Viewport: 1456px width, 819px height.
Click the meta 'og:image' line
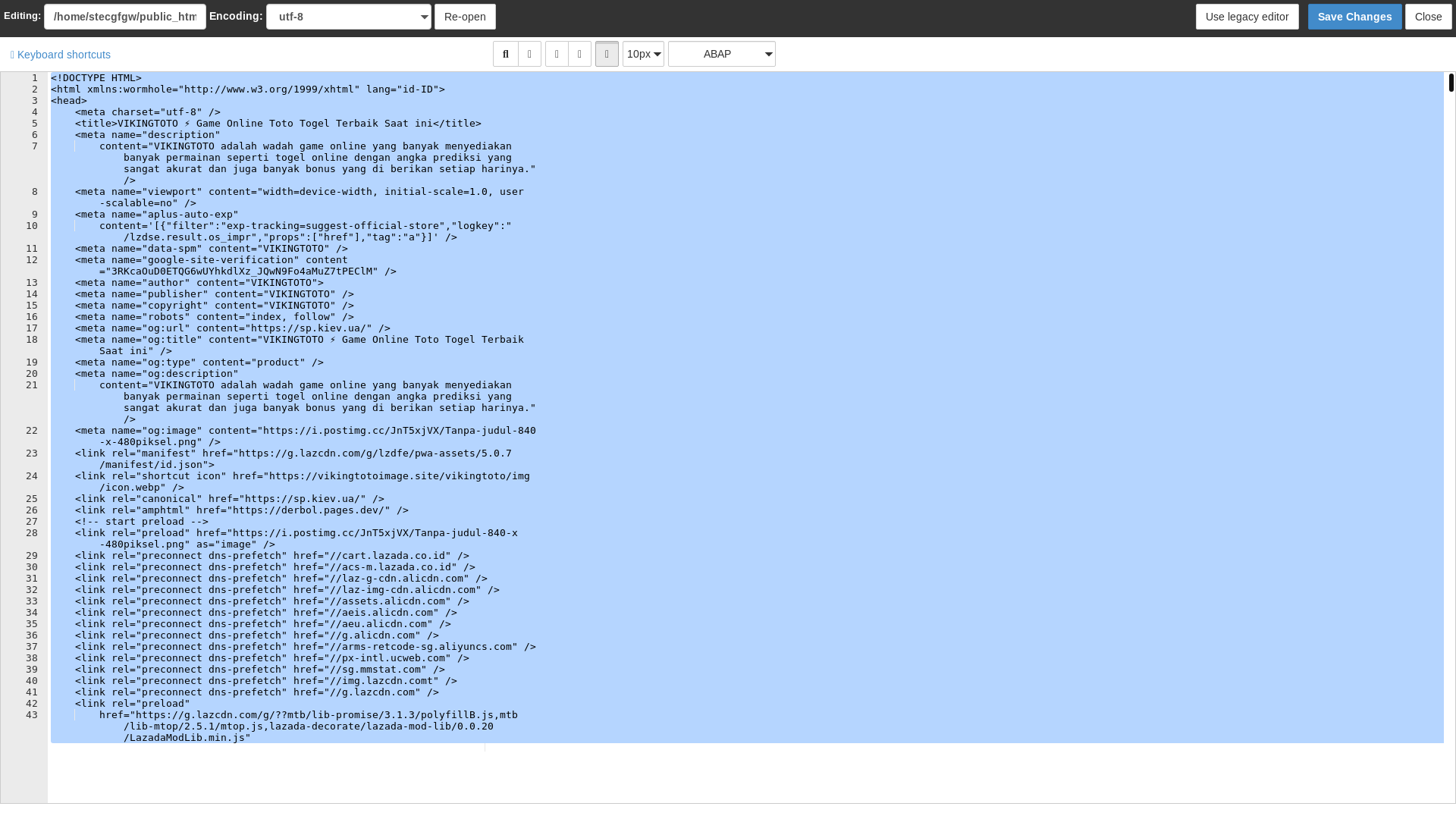(306, 436)
